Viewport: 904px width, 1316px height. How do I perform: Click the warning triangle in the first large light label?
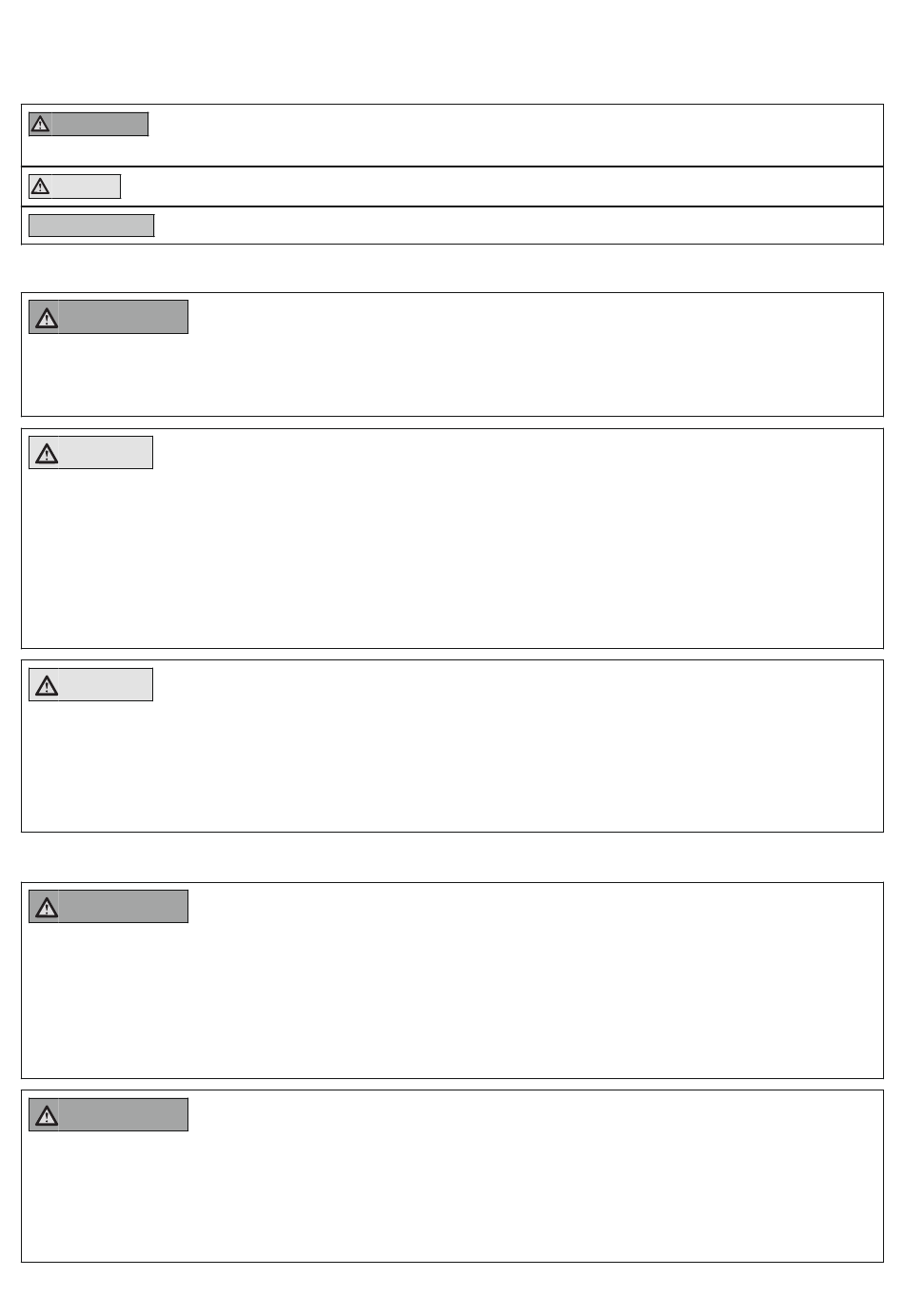point(46,453)
